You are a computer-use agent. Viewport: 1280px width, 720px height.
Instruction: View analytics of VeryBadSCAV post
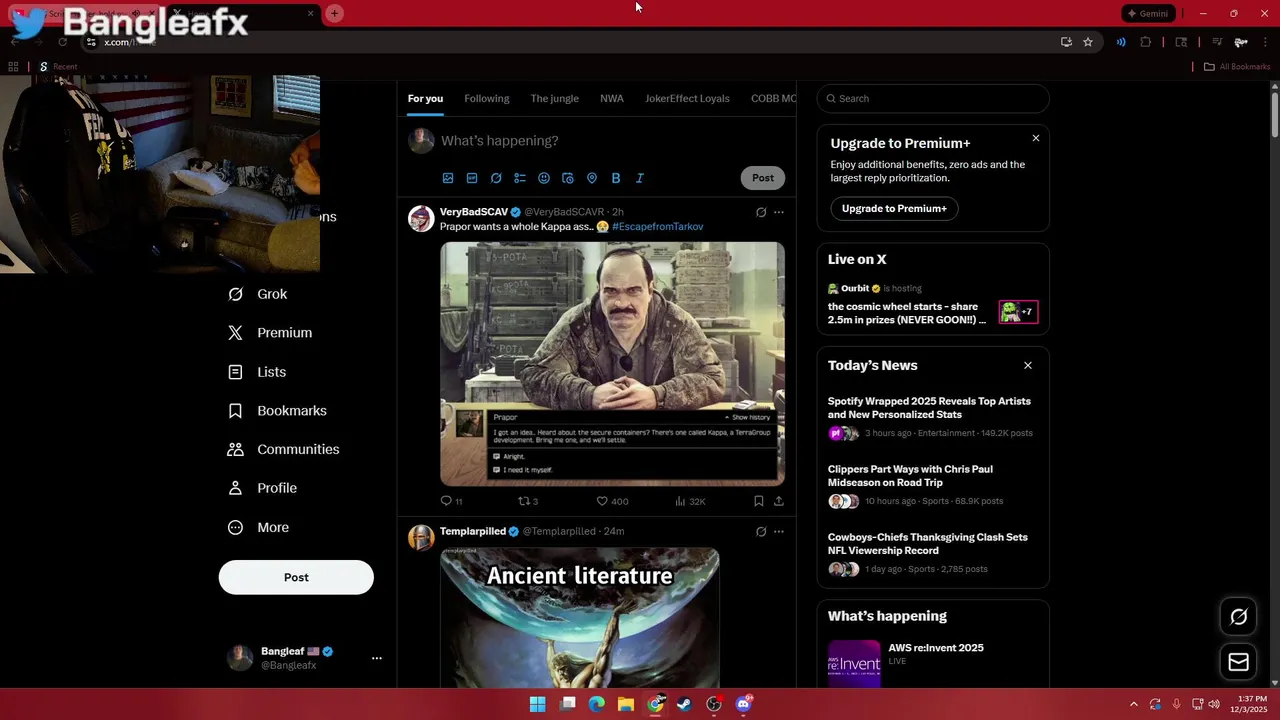[x=690, y=501]
